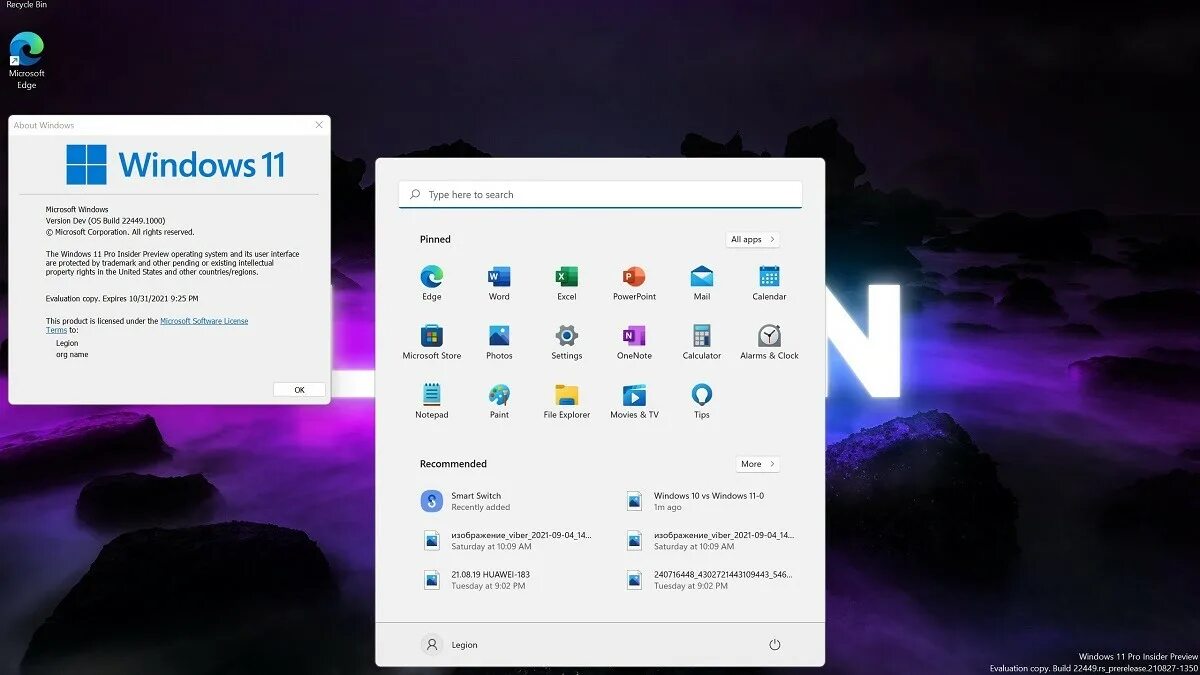This screenshot has height=675, width=1200.
Task: Open Legion user account menu
Action: (x=449, y=645)
